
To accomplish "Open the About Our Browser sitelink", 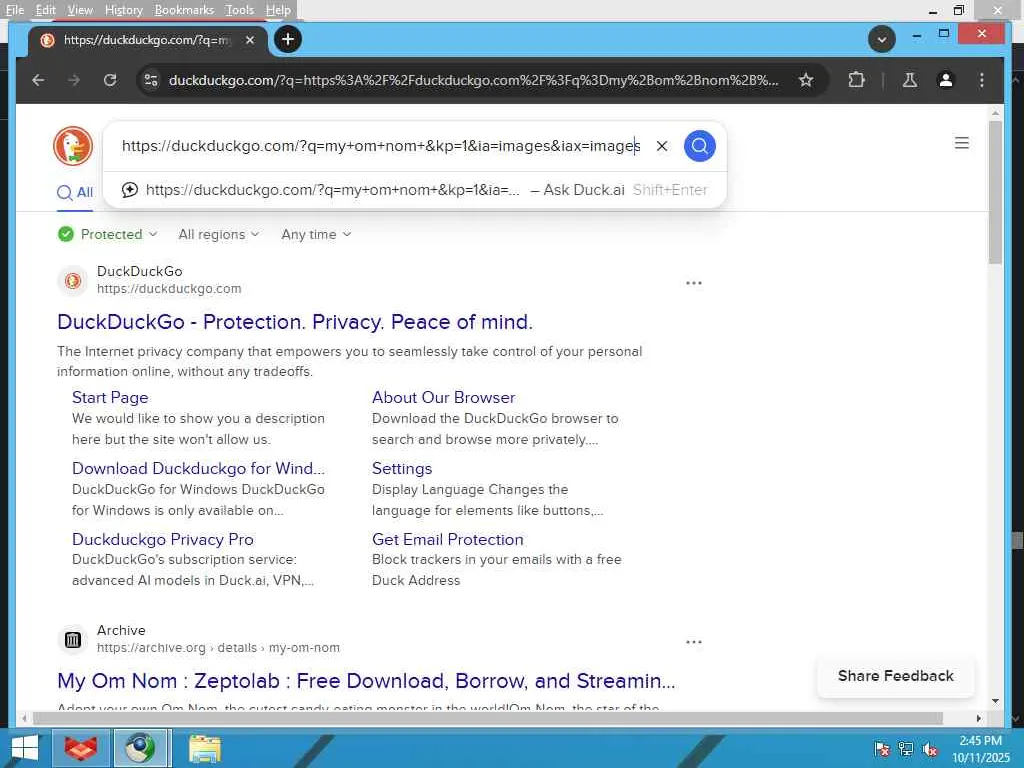I will click(x=443, y=398).
